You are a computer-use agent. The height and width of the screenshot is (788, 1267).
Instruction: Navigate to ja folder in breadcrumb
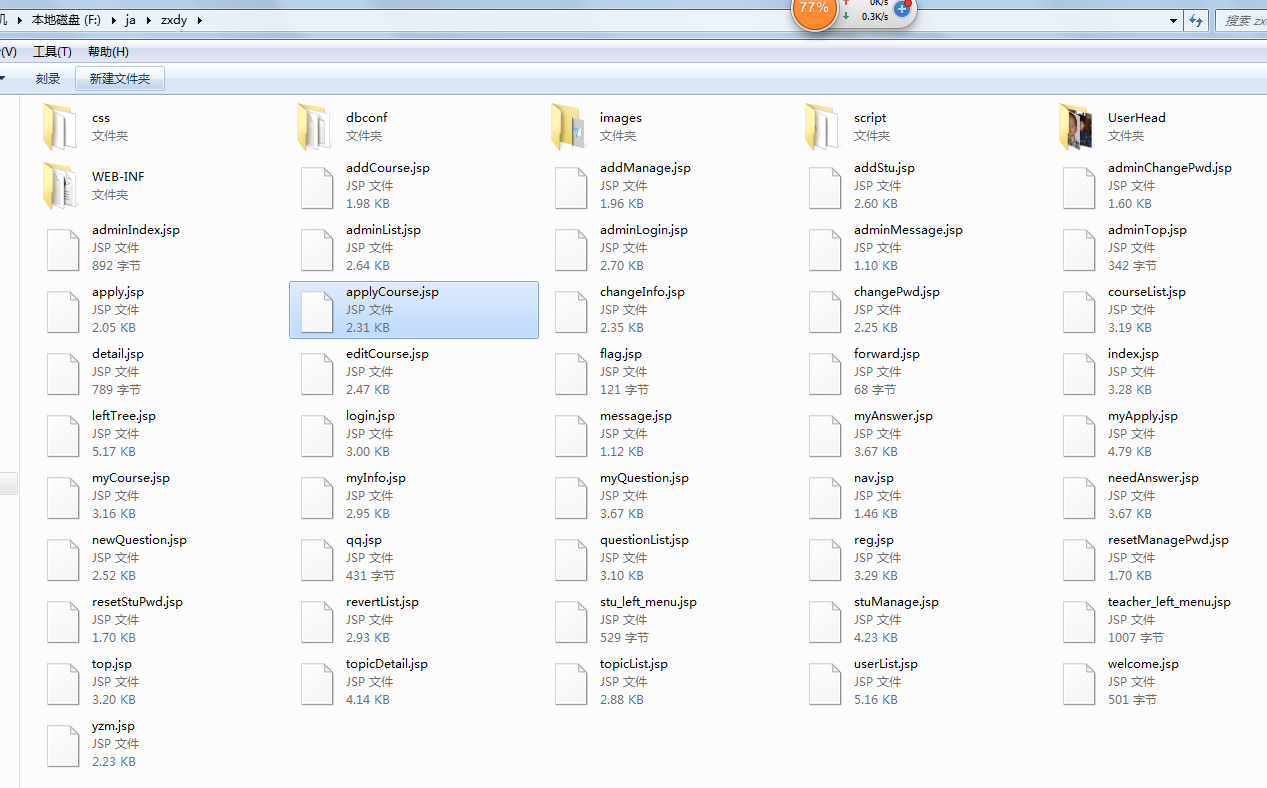click(x=130, y=20)
